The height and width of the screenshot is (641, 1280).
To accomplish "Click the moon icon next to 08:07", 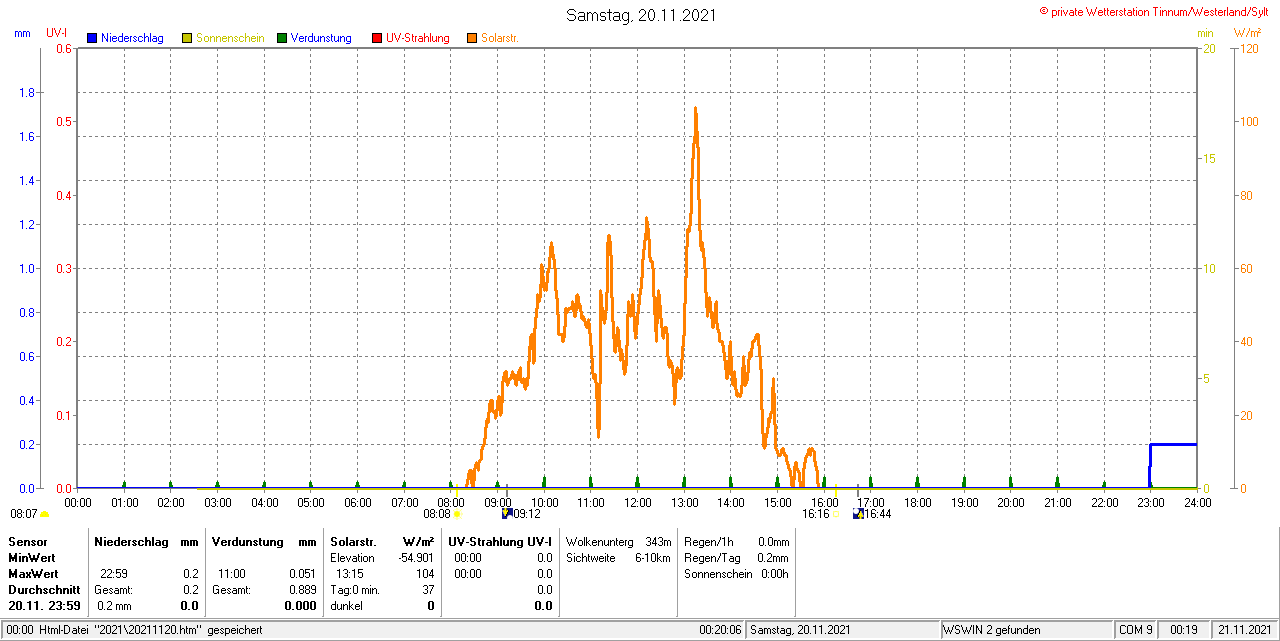I will (44, 515).
